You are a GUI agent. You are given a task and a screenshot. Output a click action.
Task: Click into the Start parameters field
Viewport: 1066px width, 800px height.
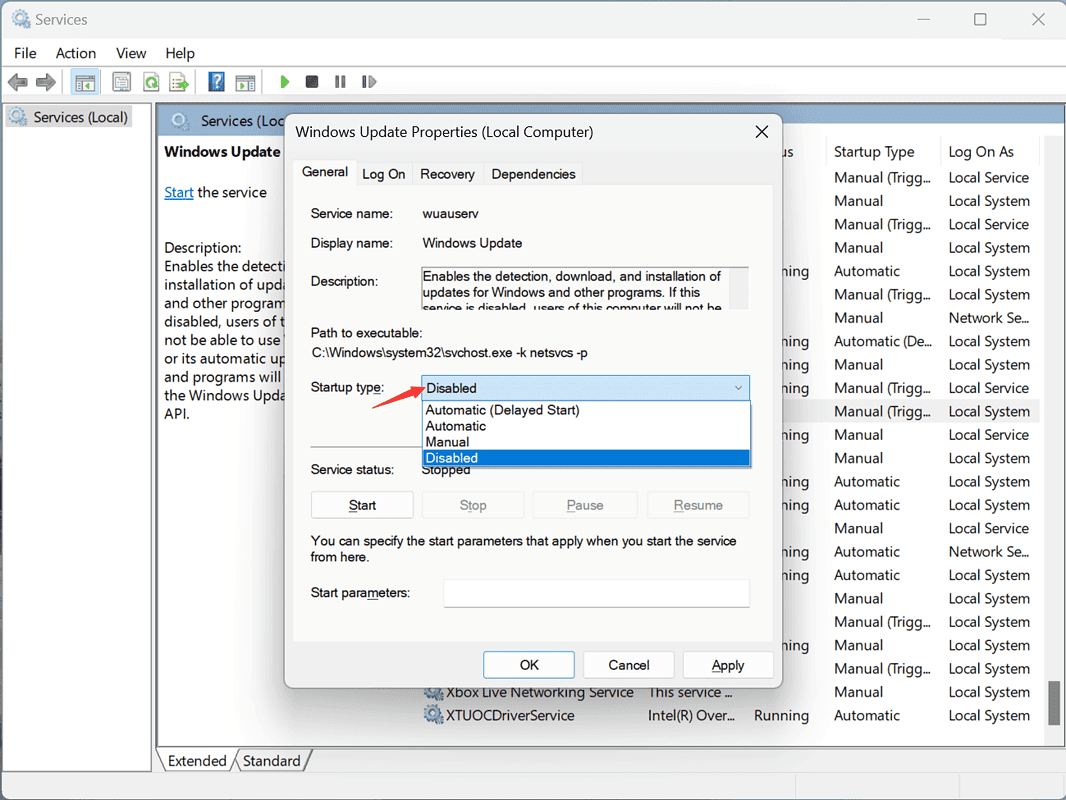click(596, 593)
